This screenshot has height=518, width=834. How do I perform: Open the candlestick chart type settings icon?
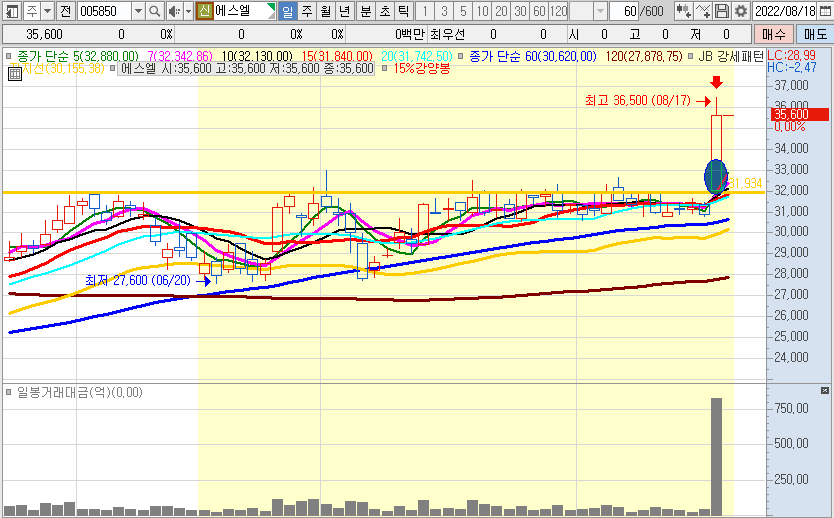[x=683, y=11]
